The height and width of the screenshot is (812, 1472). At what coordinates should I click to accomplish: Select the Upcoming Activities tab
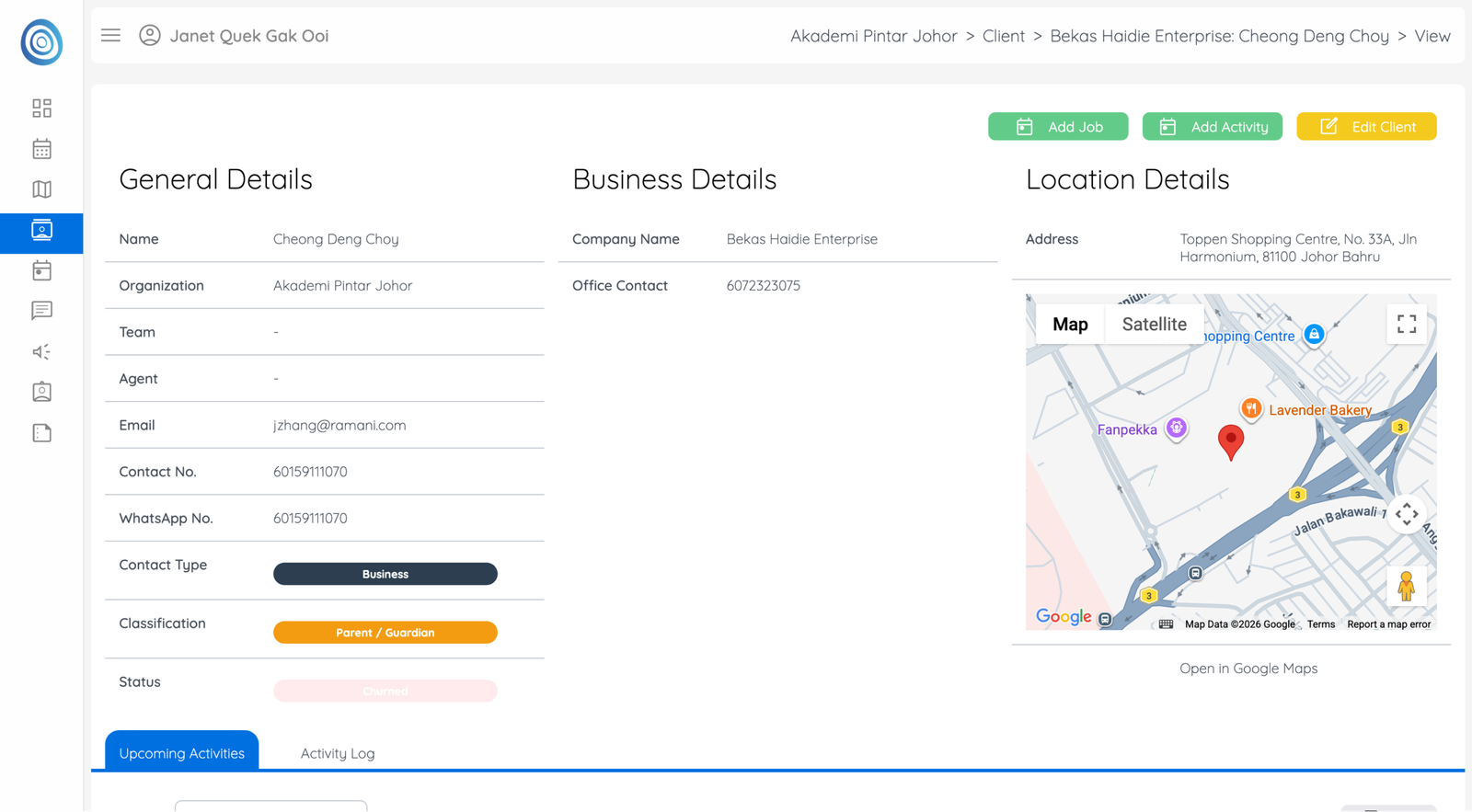click(x=181, y=753)
